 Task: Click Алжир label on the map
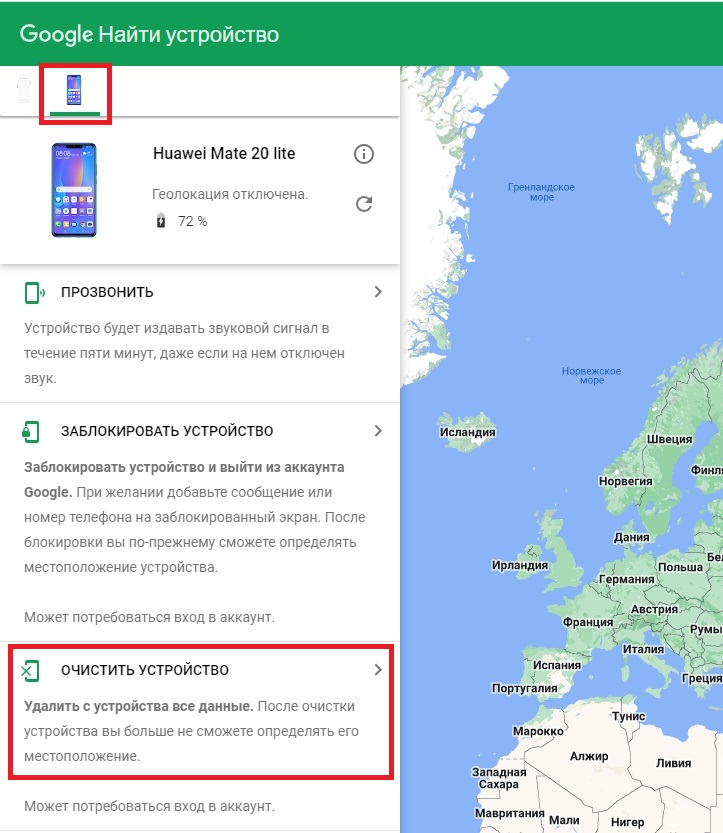(589, 756)
